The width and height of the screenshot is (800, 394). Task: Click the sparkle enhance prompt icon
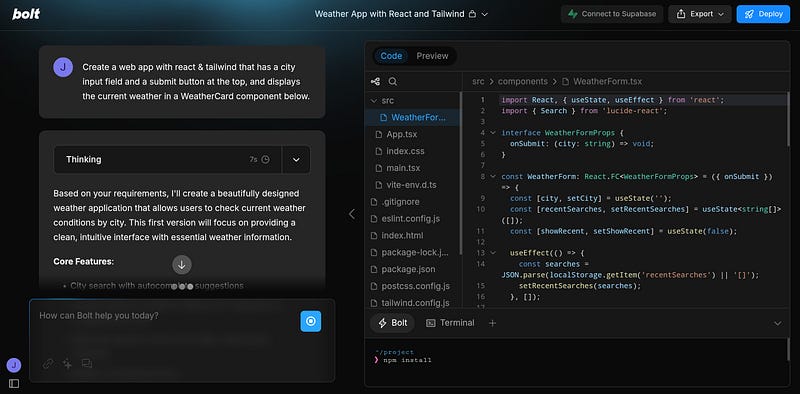pos(67,364)
